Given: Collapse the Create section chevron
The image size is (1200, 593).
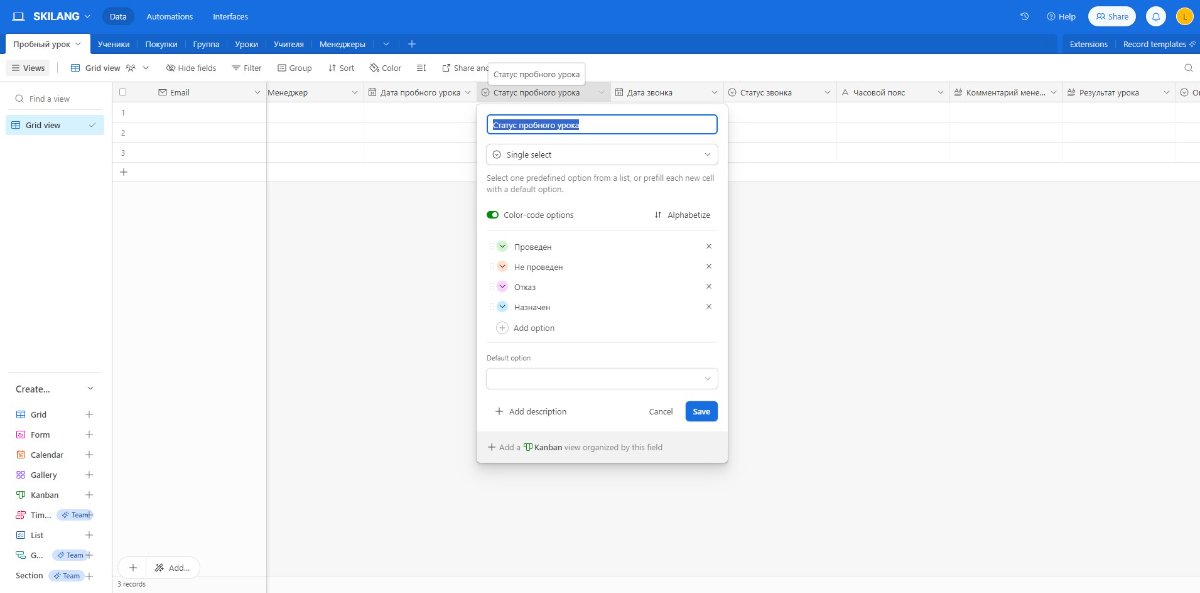Looking at the screenshot, I should 90,389.
